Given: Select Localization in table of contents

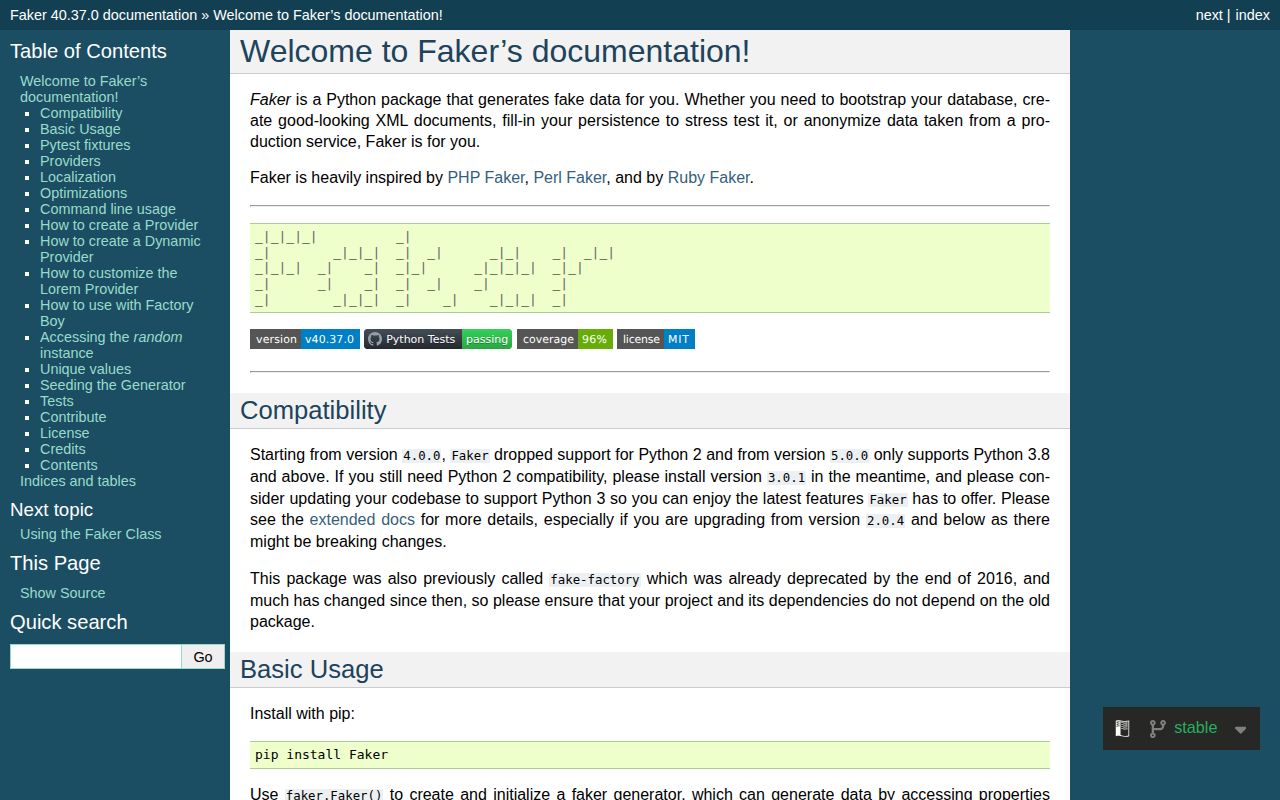Looking at the screenshot, I should tap(78, 177).
